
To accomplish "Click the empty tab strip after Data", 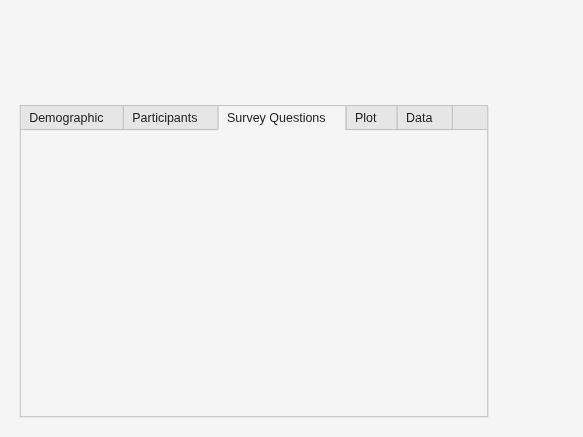I will pyautogui.click(x=470, y=118).
